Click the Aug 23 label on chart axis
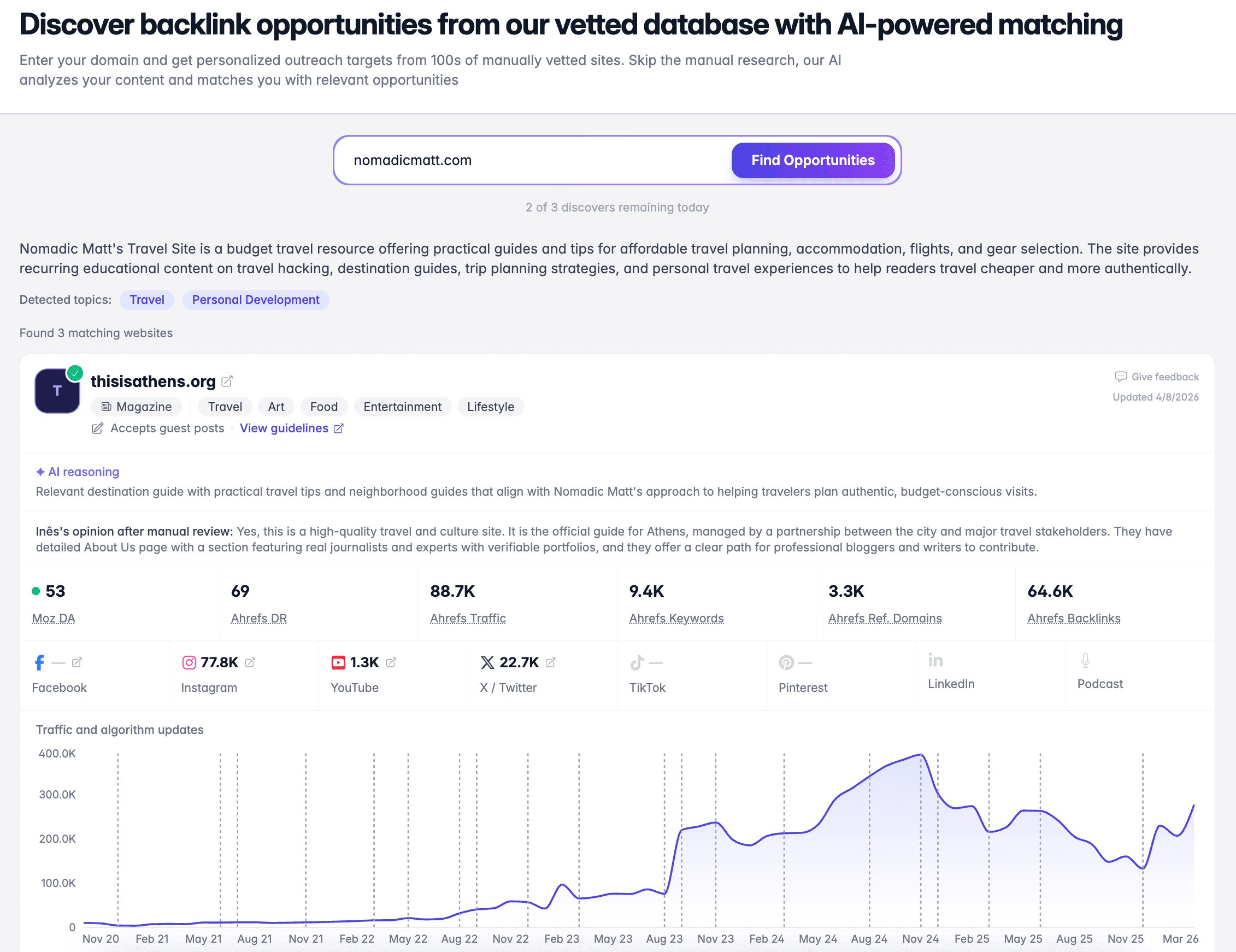This screenshot has width=1236, height=952. point(664,939)
